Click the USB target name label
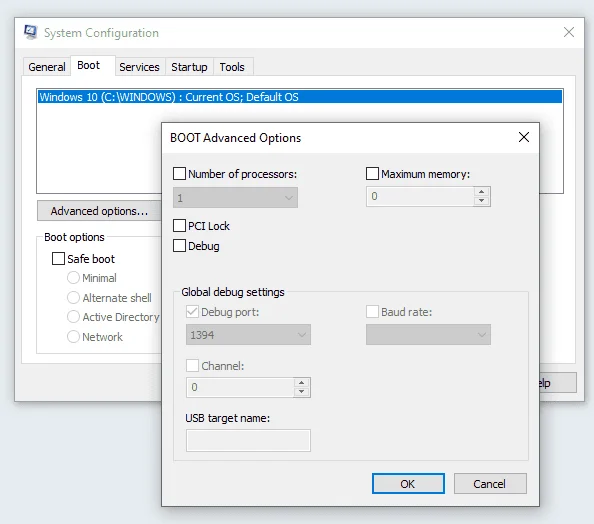The height and width of the screenshot is (524, 594). 228,418
